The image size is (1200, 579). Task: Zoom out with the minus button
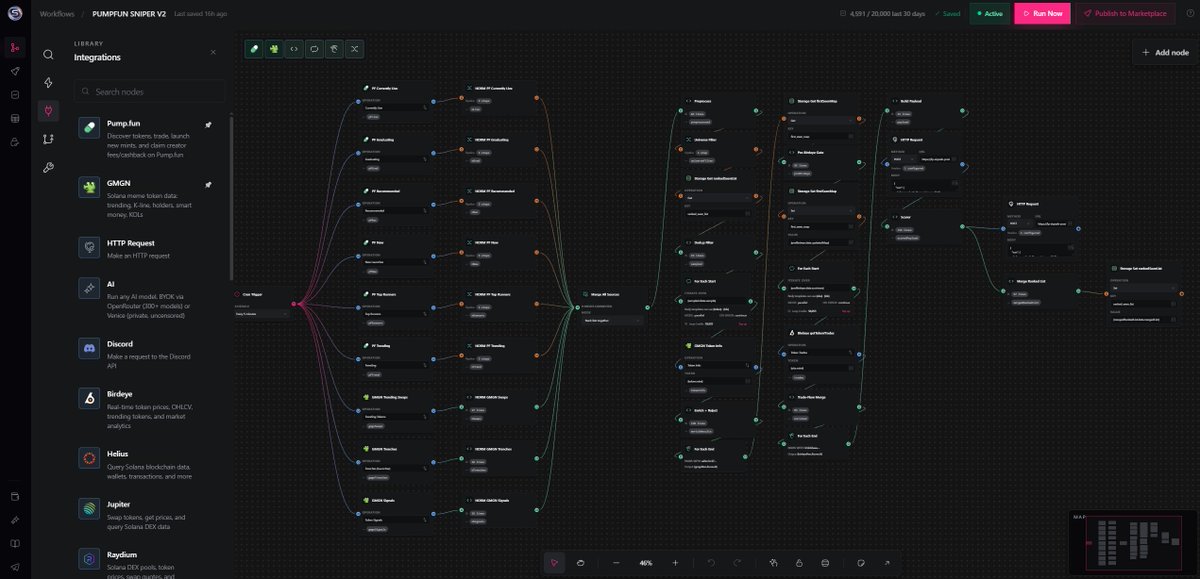(616, 563)
